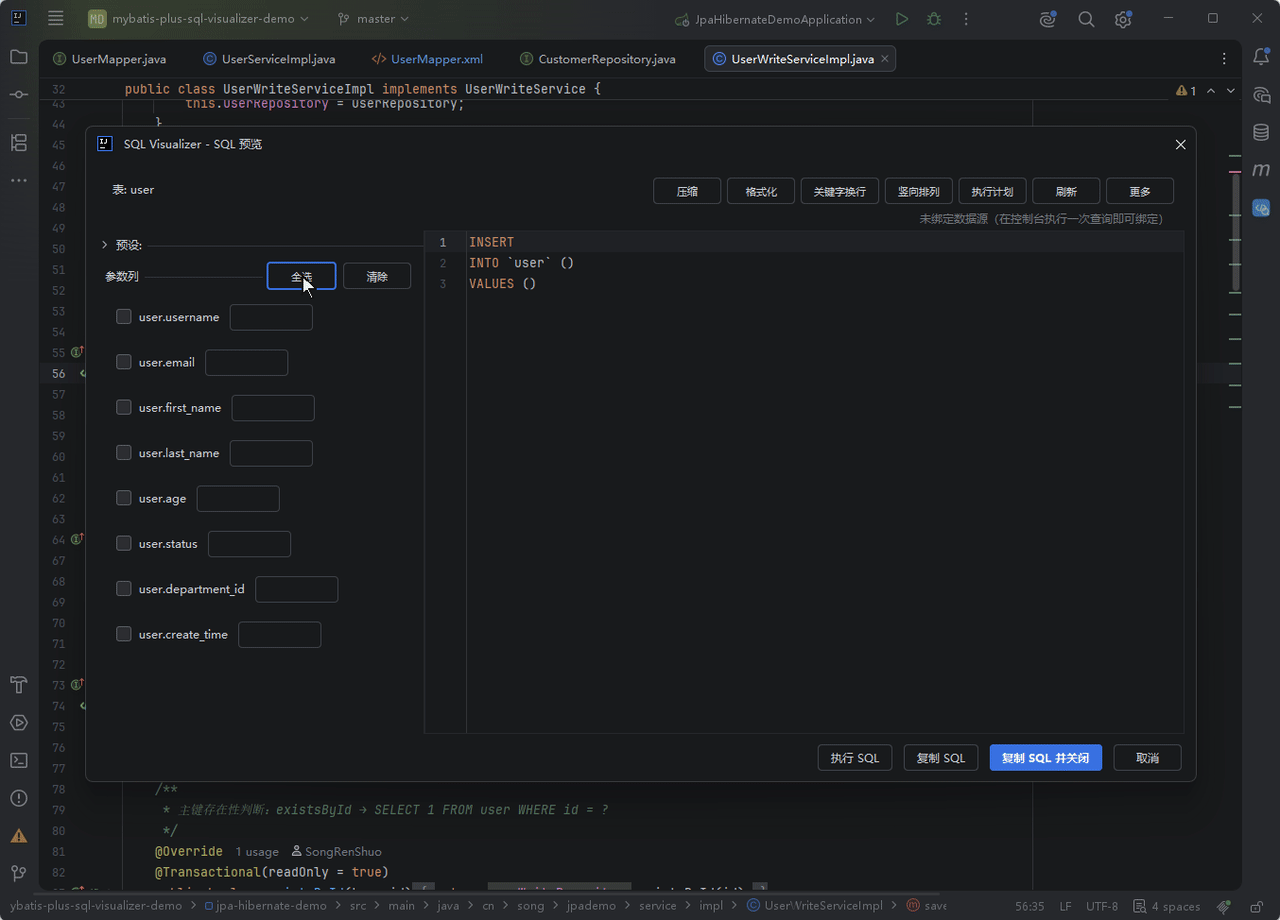
Task: Open the Git tool window icon
Action: (19, 873)
